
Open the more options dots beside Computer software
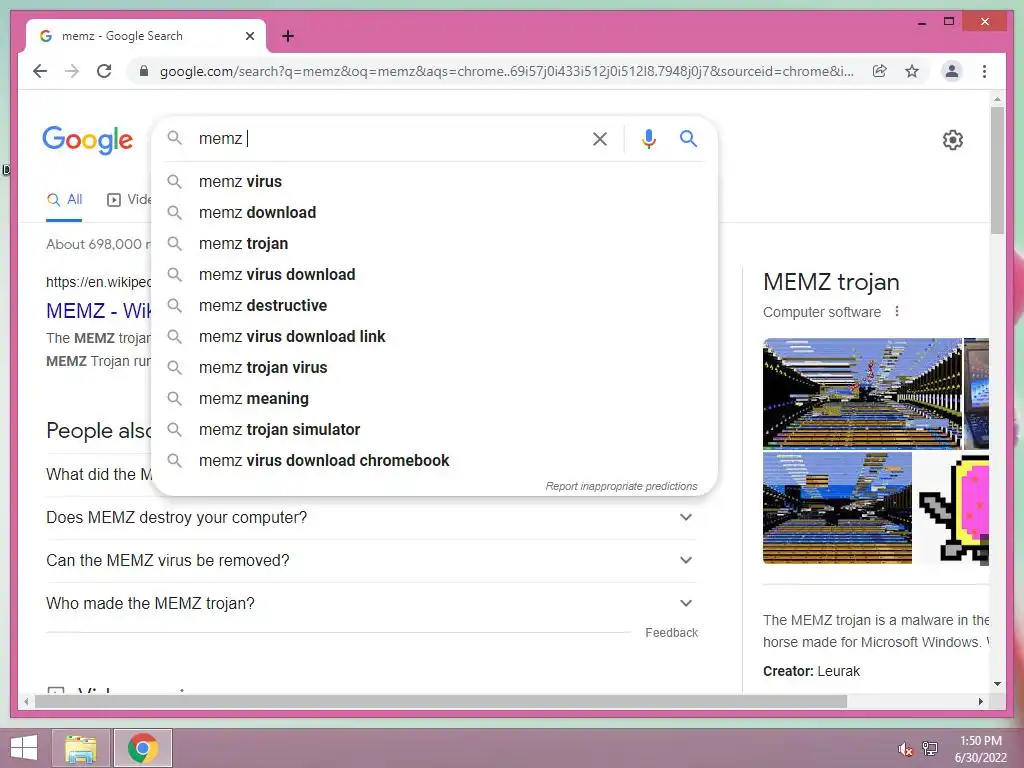897,312
